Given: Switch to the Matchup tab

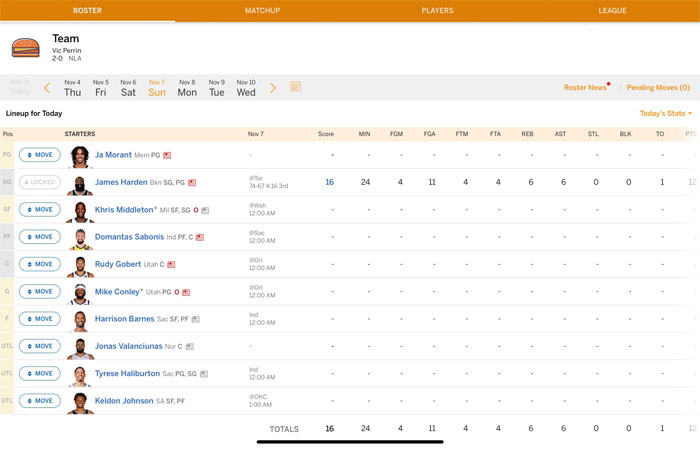Looking at the screenshot, I should click(x=262, y=10).
